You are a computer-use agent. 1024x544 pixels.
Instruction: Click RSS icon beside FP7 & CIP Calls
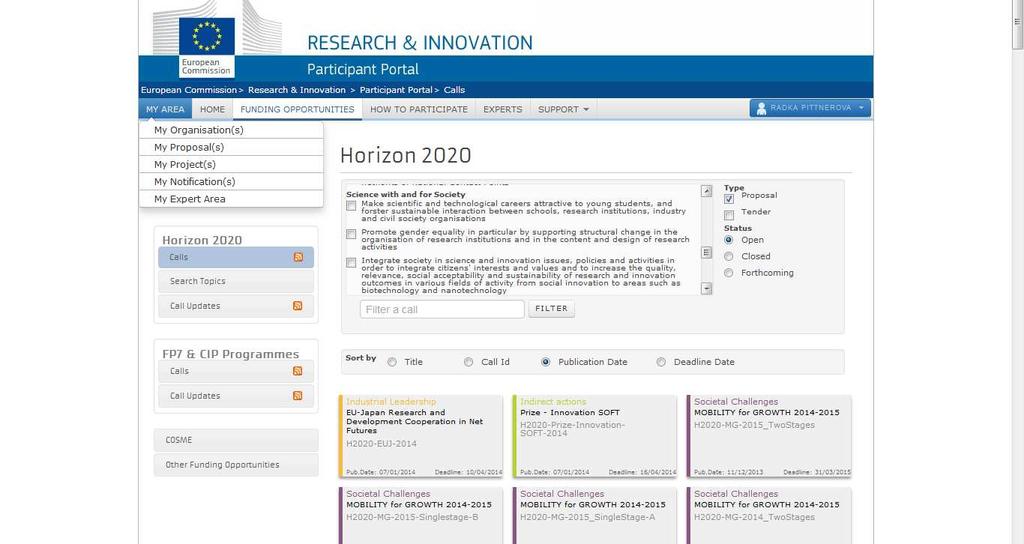point(298,371)
